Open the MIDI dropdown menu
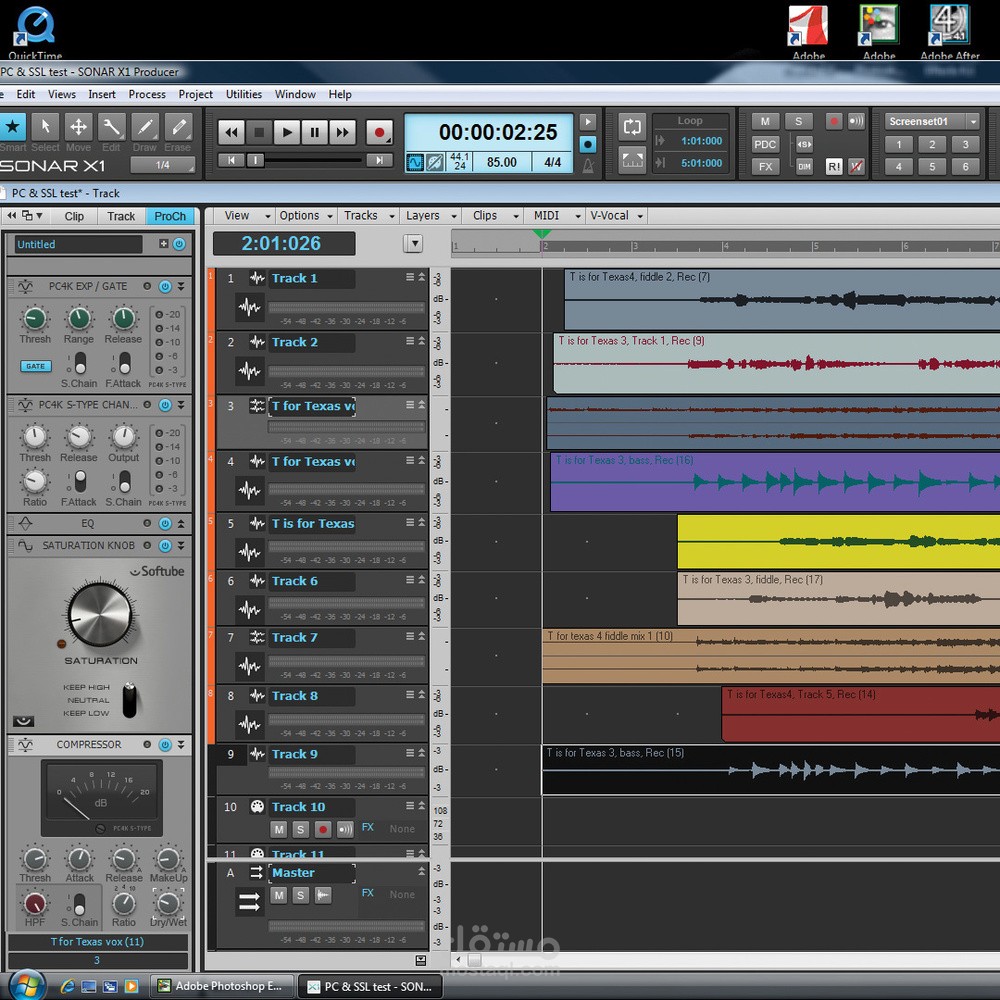The height and width of the screenshot is (1000, 1000). tap(556, 216)
